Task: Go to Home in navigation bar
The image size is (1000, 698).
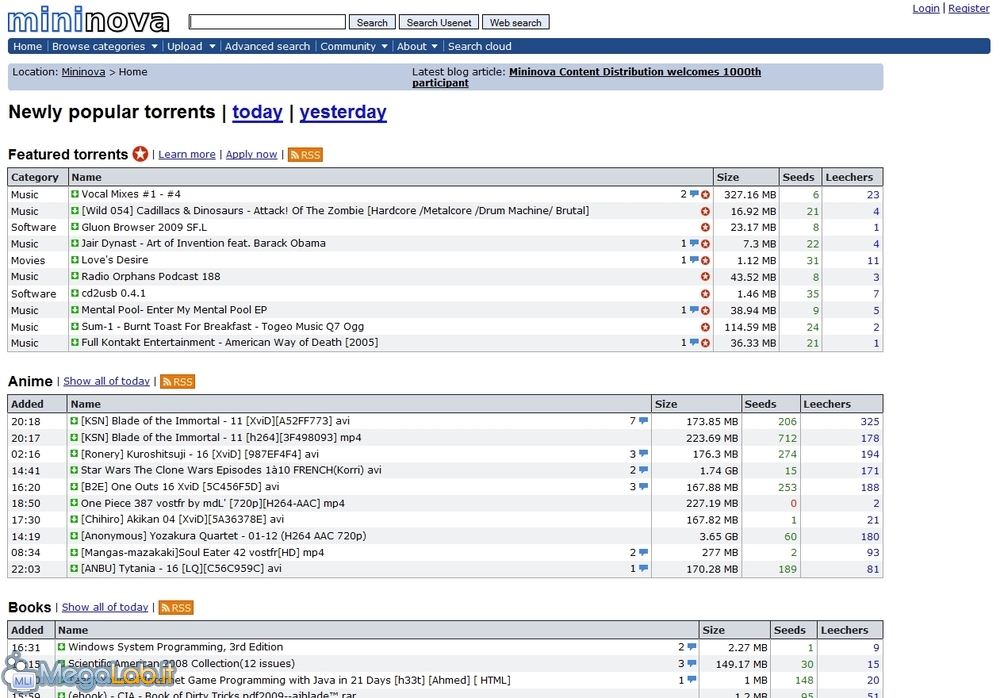Action: (27, 46)
